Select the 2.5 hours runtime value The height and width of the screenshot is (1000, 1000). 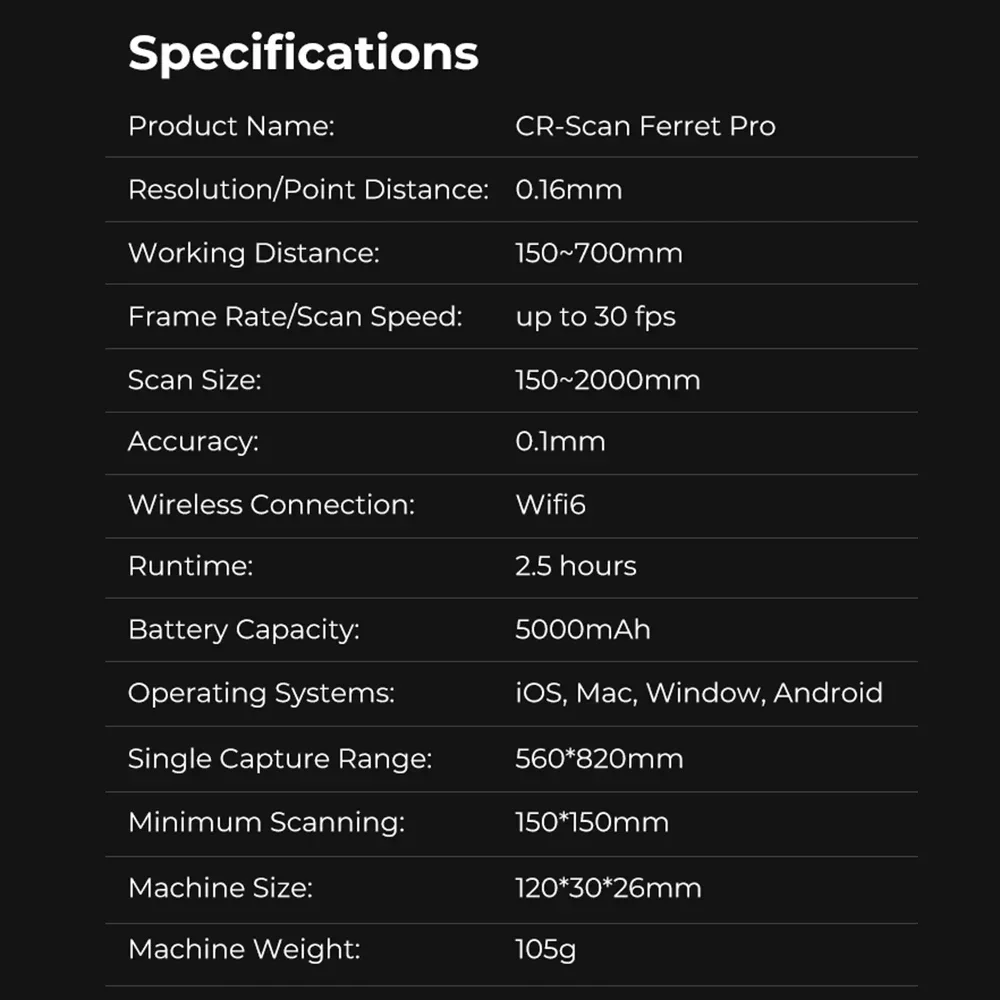[x=575, y=566]
